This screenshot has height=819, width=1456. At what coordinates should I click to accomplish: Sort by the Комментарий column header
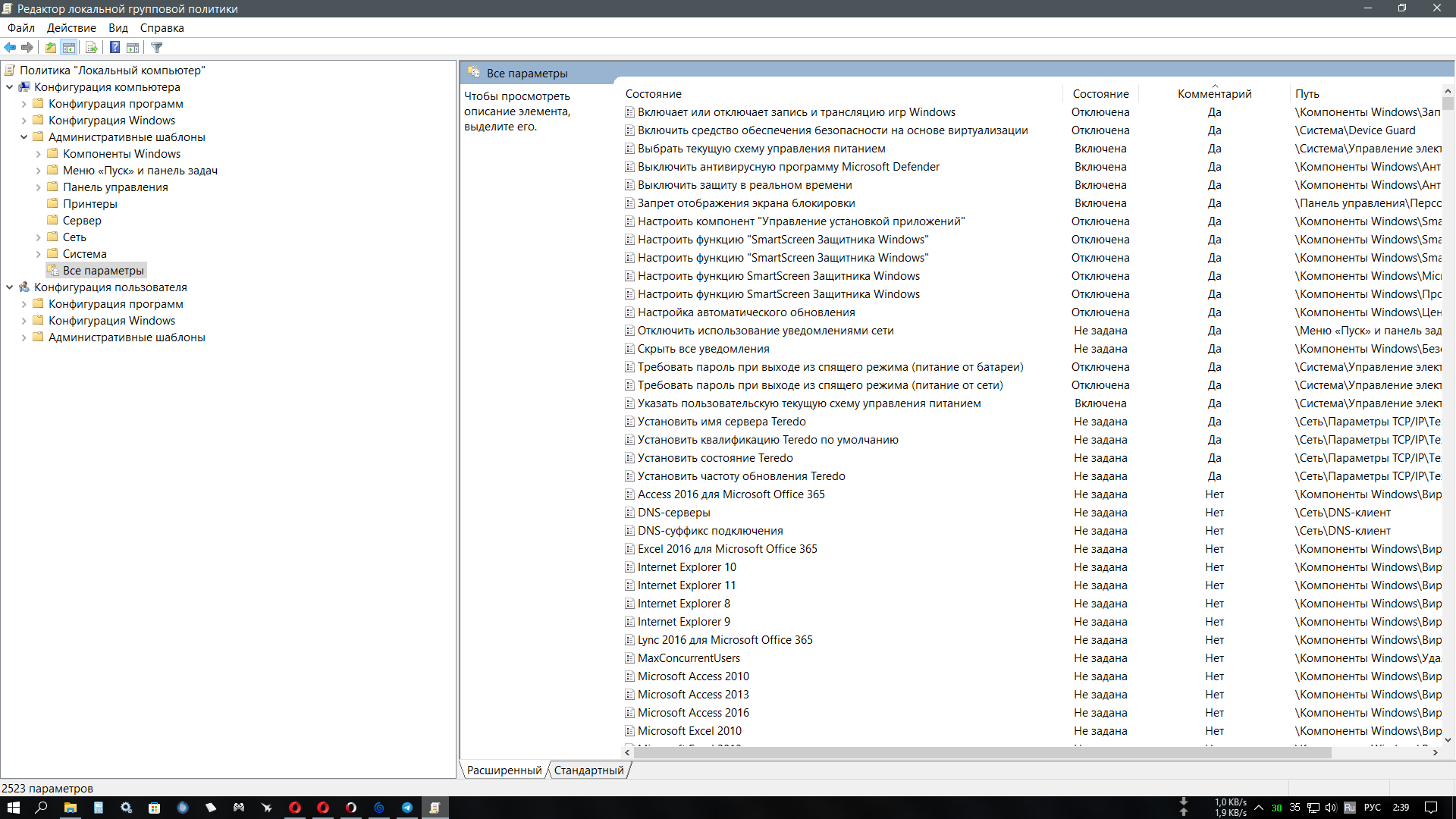coord(1214,94)
